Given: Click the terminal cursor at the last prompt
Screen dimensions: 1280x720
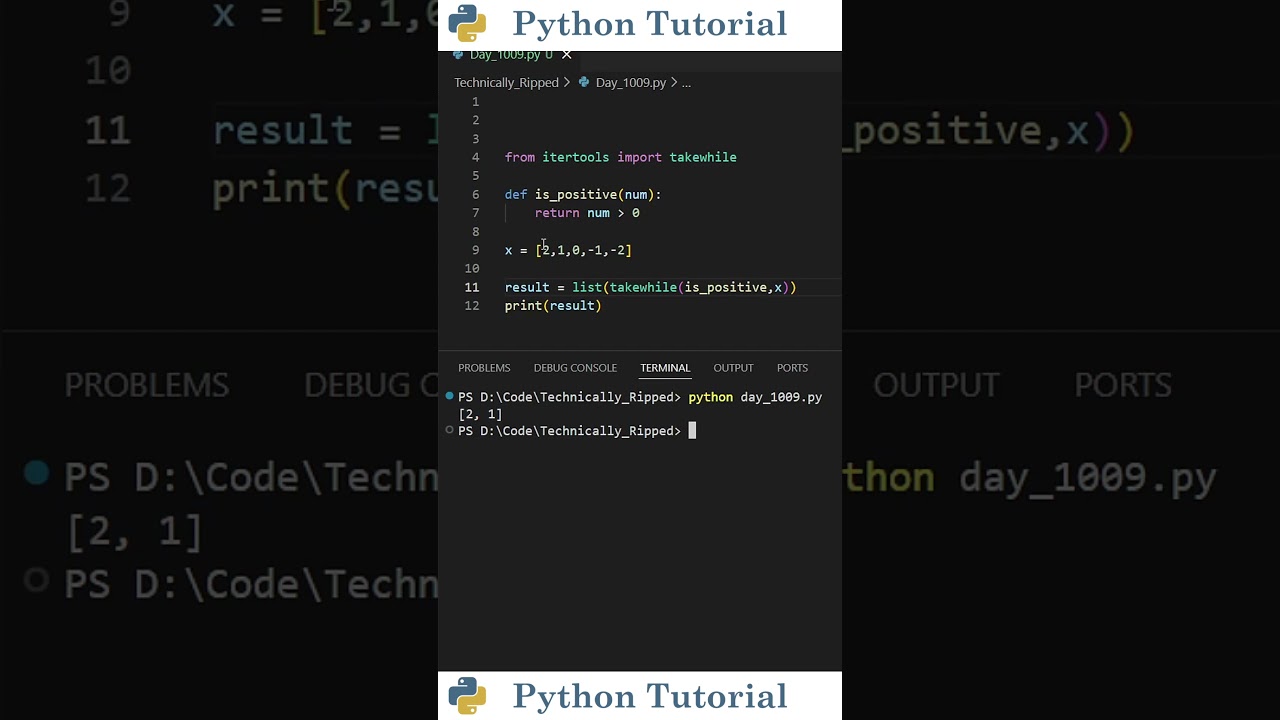Looking at the screenshot, I should pyautogui.click(x=692, y=431).
